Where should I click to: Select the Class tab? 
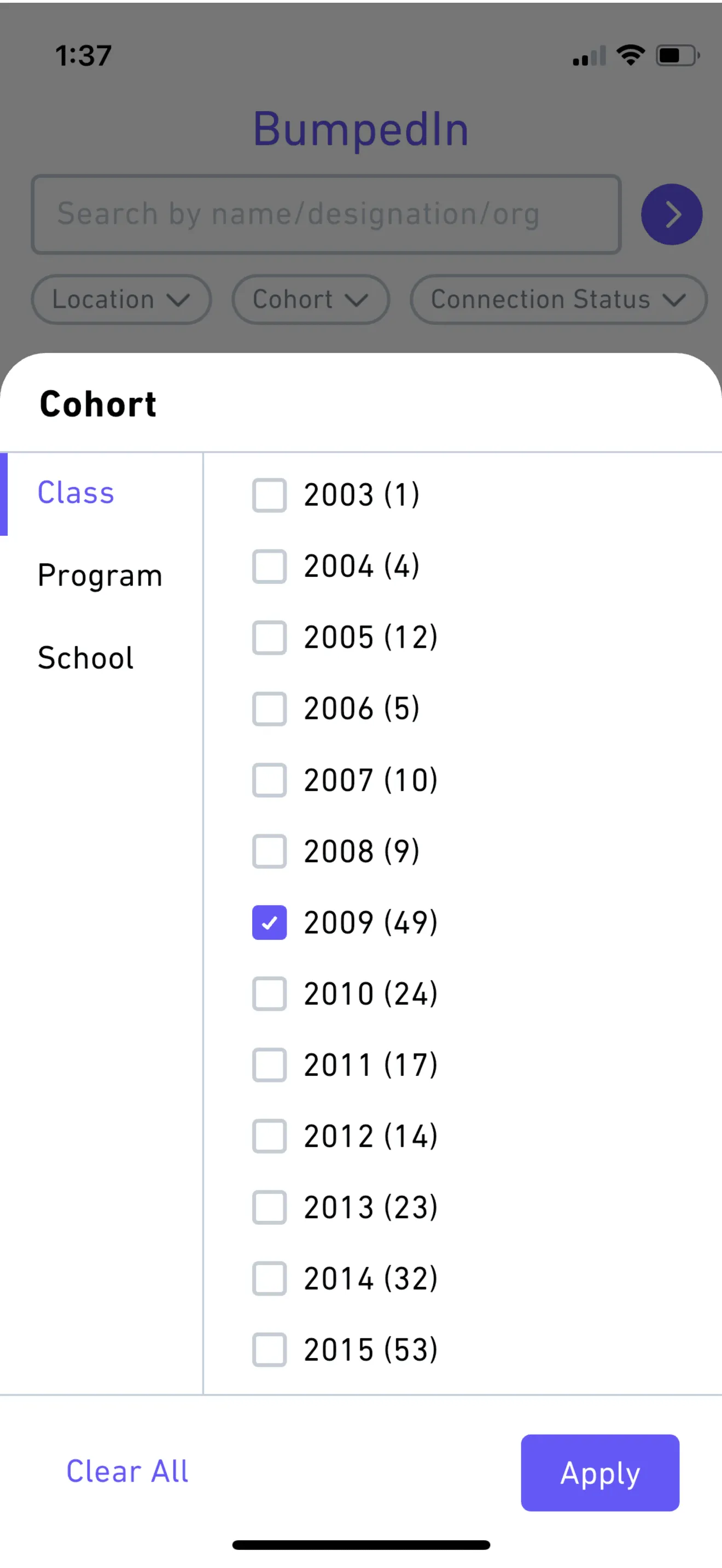pos(76,493)
